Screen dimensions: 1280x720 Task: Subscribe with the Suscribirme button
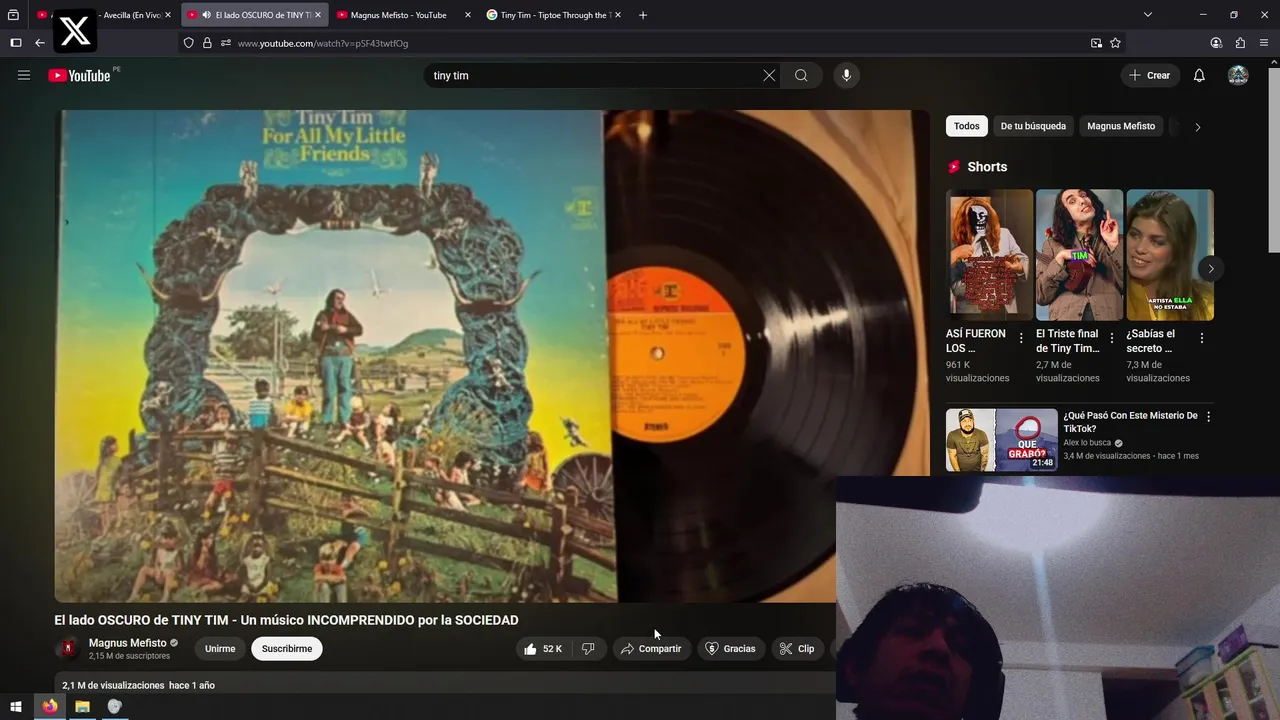coord(287,649)
